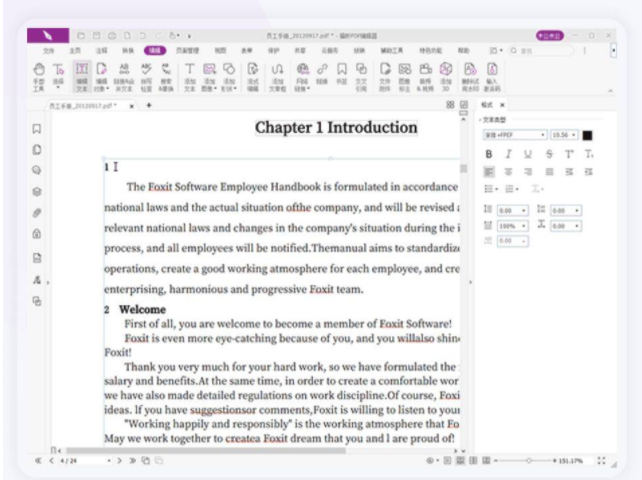Toggle Italic formatting in Format panel

point(509,154)
